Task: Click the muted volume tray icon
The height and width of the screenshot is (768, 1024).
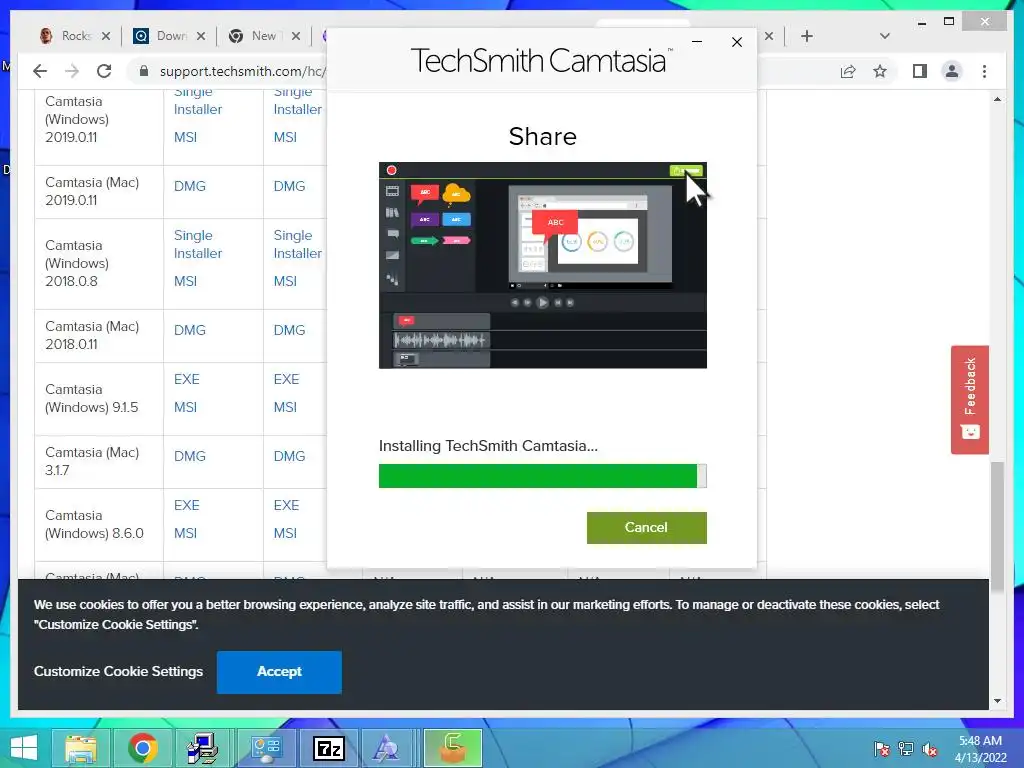Action: click(x=930, y=749)
